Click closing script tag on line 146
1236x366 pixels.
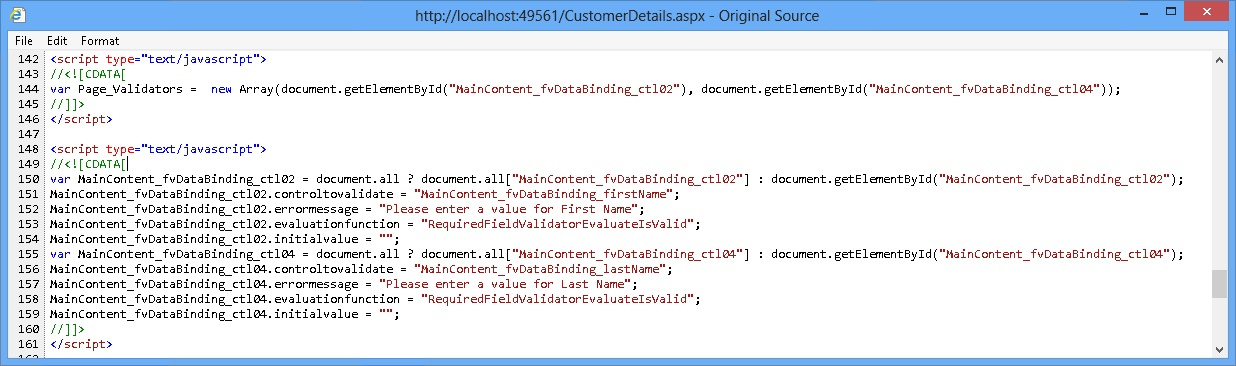click(81, 119)
